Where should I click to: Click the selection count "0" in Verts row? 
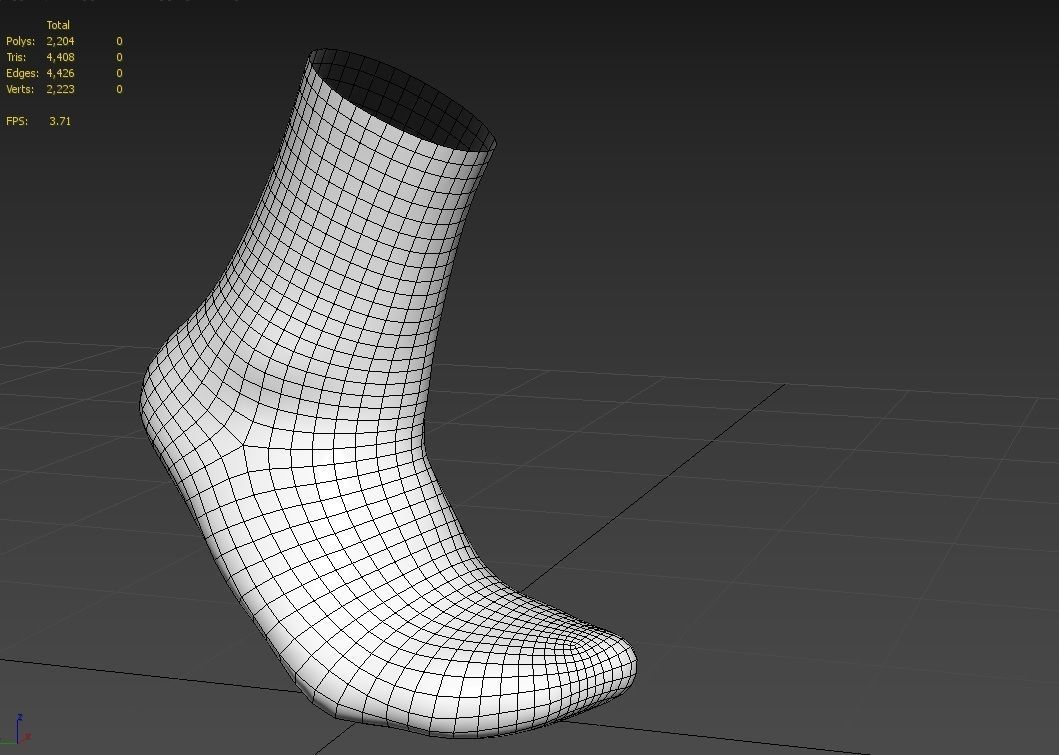click(120, 89)
